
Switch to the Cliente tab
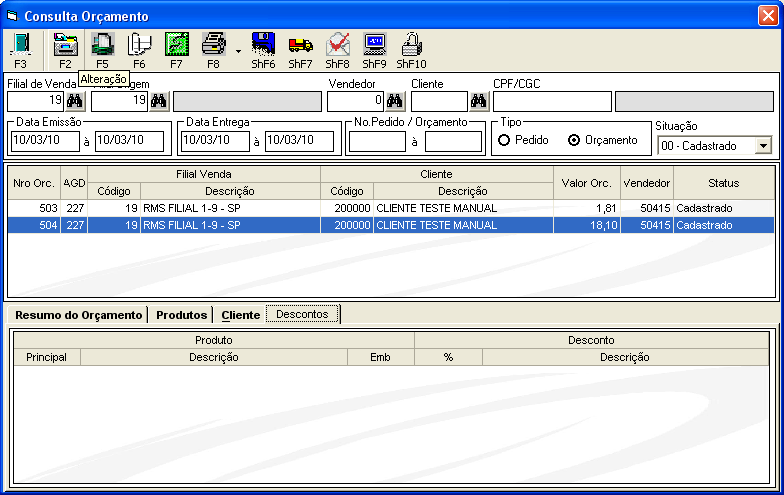point(240,315)
